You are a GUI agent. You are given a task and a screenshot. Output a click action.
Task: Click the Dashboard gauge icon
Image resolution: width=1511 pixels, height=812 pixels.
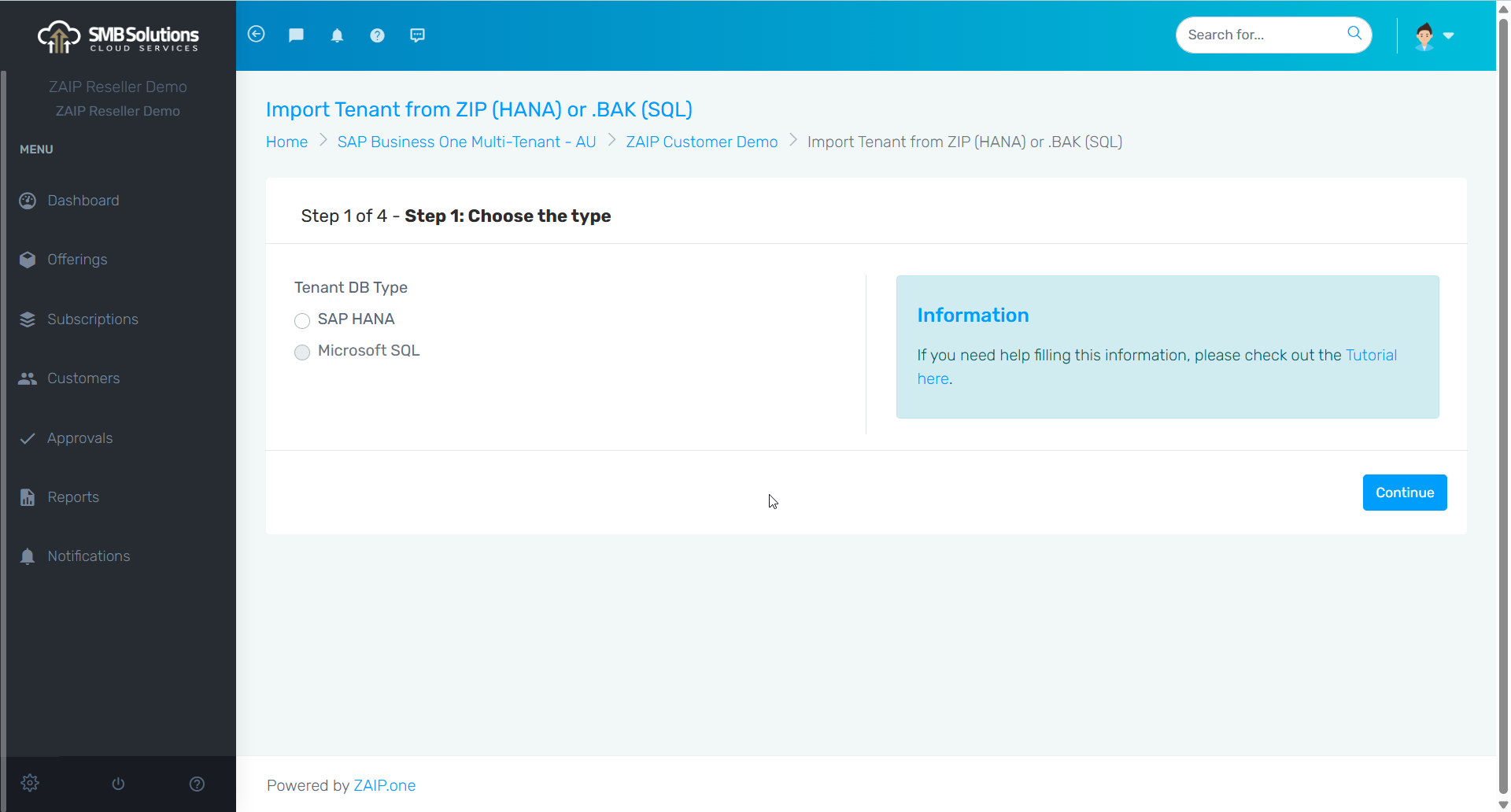point(28,201)
